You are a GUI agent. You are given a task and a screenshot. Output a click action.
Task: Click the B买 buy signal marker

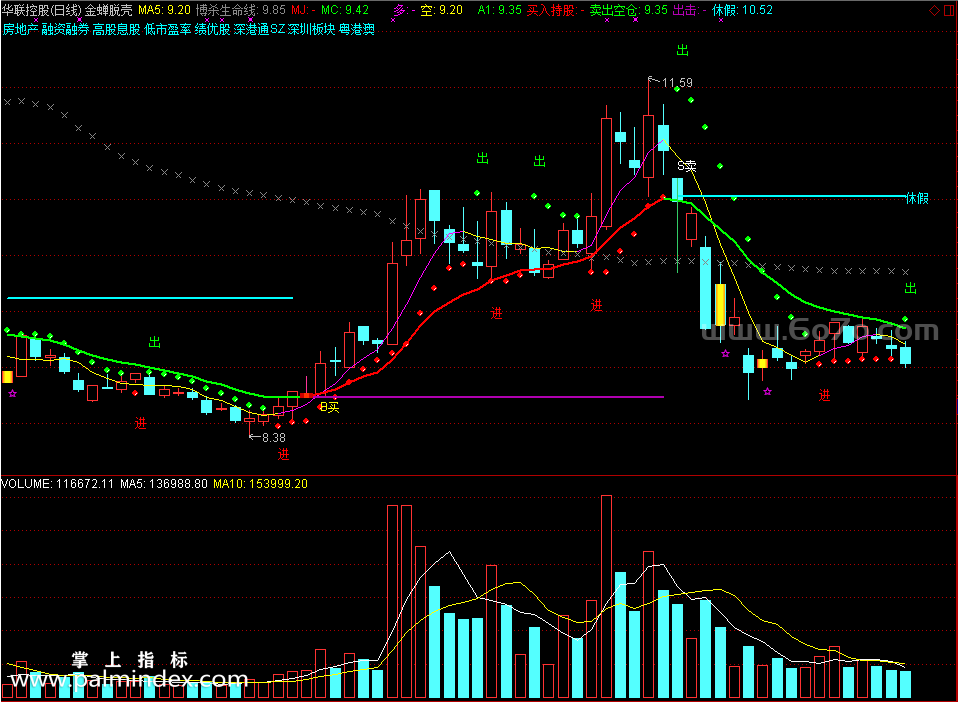pos(329,408)
